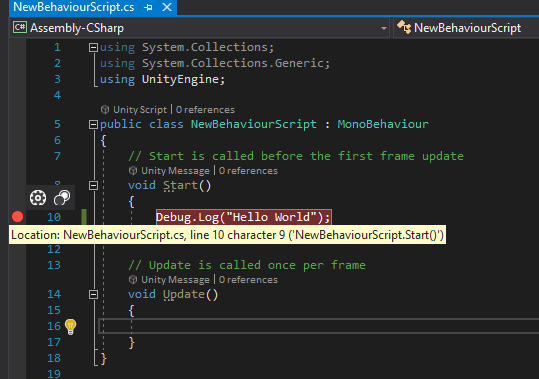Viewport: 539px width, 379px height.
Task: Click line number 18 in the gutter
Action: (x=54, y=358)
